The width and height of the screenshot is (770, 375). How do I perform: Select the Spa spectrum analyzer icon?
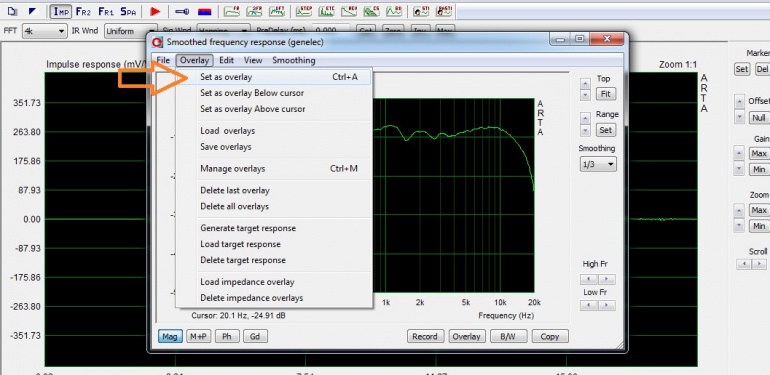[x=128, y=11]
